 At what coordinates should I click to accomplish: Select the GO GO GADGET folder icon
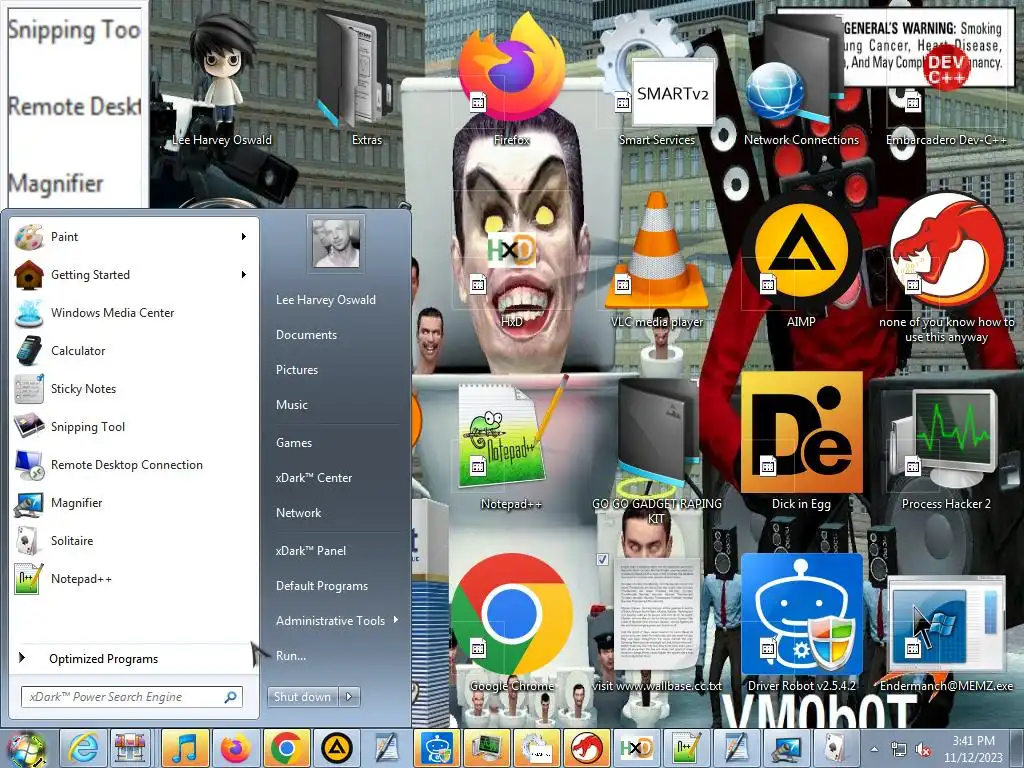[656, 451]
